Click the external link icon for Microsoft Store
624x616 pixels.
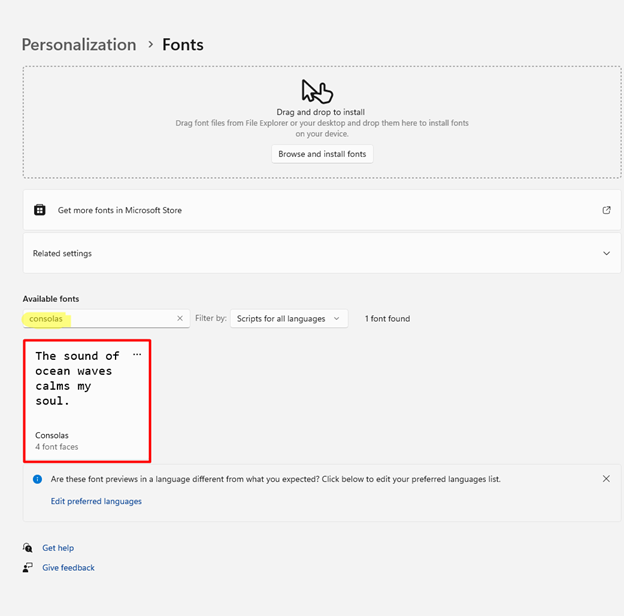606,210
